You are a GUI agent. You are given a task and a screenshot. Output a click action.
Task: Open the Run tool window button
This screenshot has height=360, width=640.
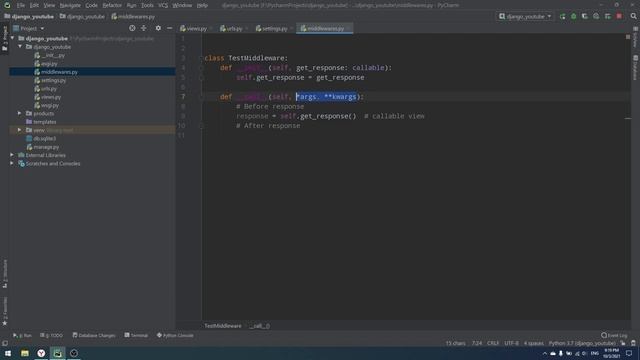coord(22,335)
